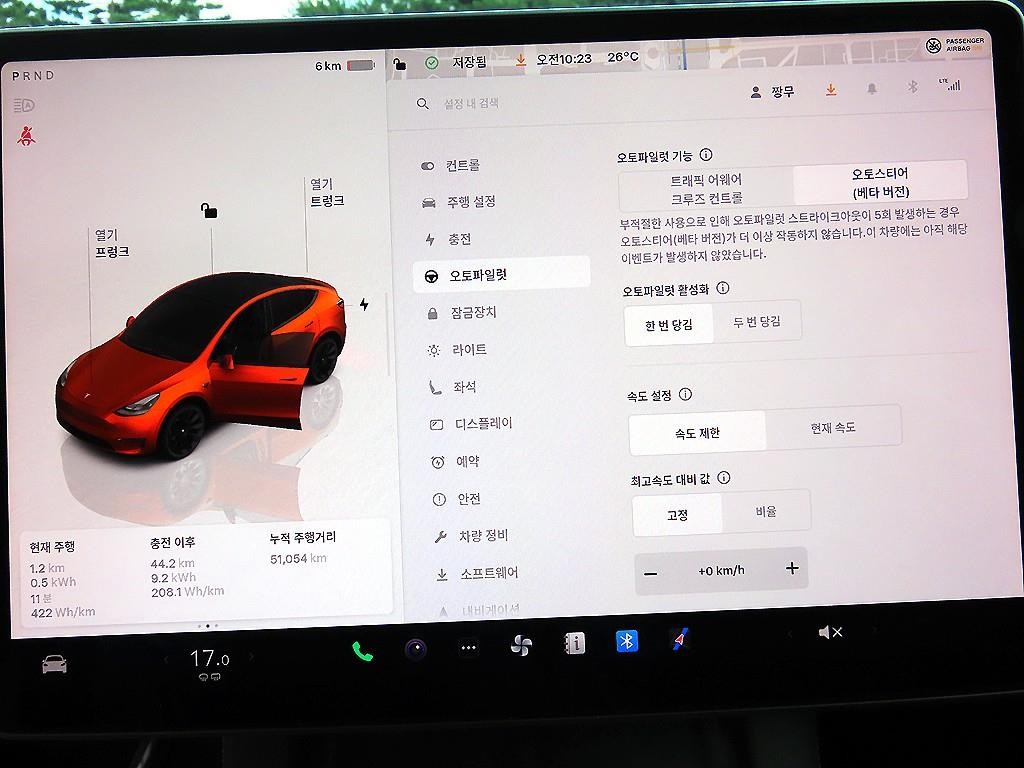Decrease speed offset with minus button

pyautogui.click(x=650, y=574)
